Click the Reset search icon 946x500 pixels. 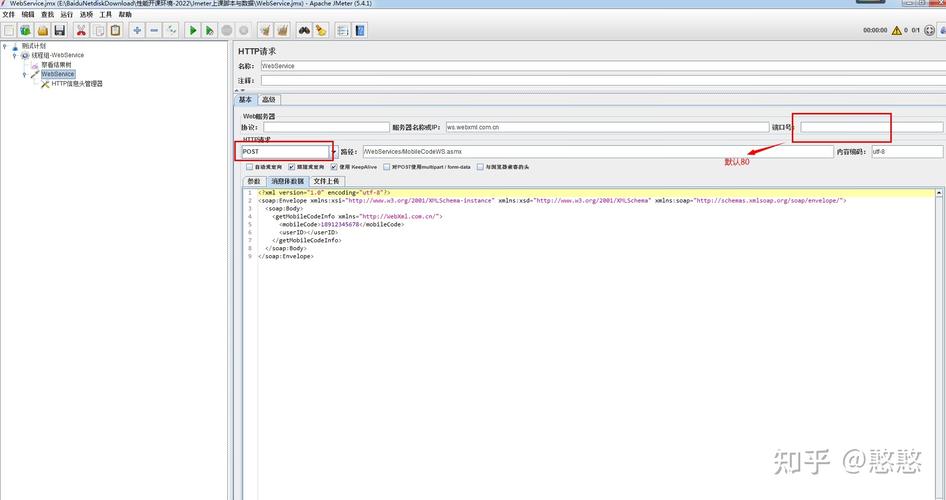click(321, 30)
